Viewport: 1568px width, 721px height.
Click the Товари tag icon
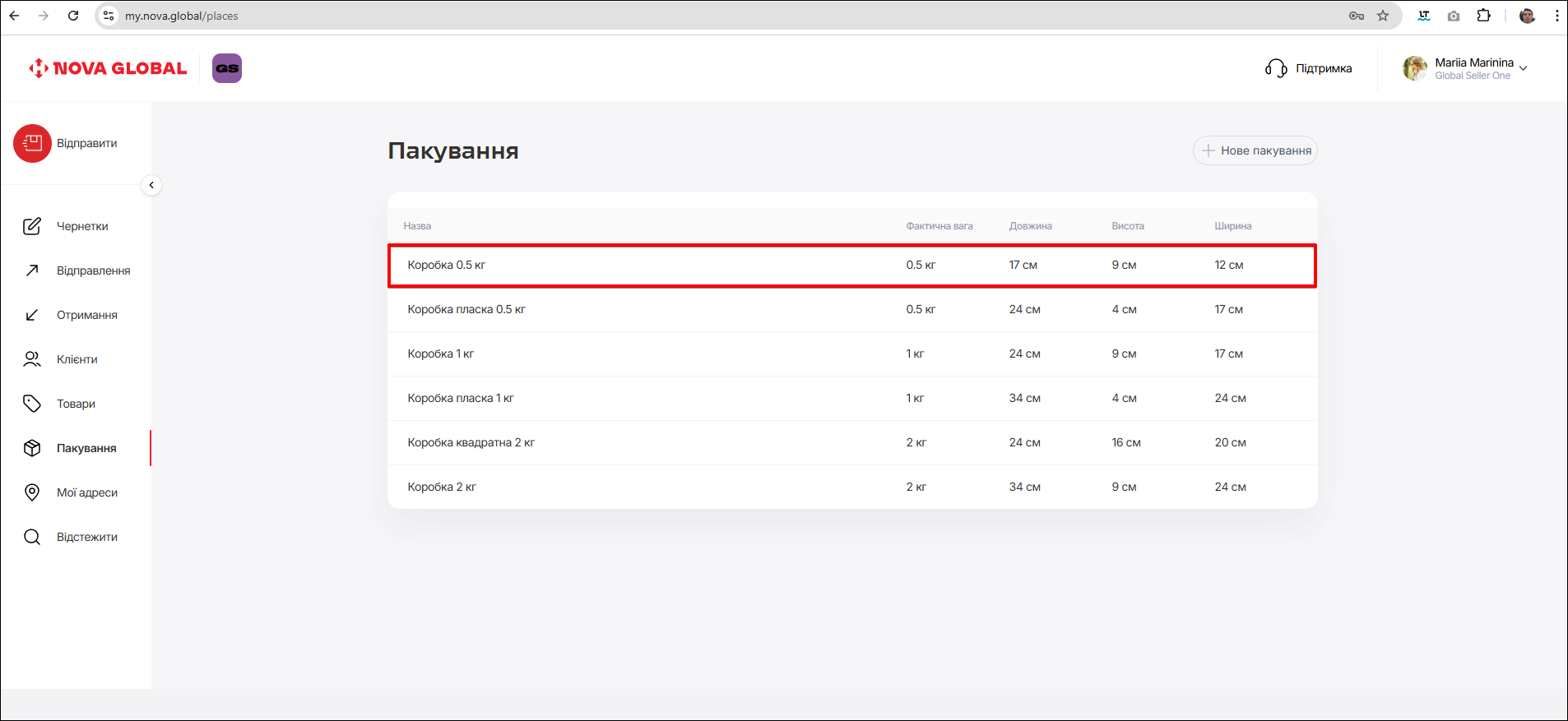point(32,404)
